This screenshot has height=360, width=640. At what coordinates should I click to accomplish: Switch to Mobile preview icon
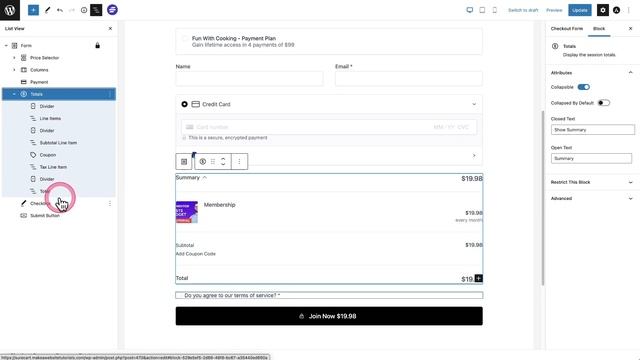(x=494, y=10)
